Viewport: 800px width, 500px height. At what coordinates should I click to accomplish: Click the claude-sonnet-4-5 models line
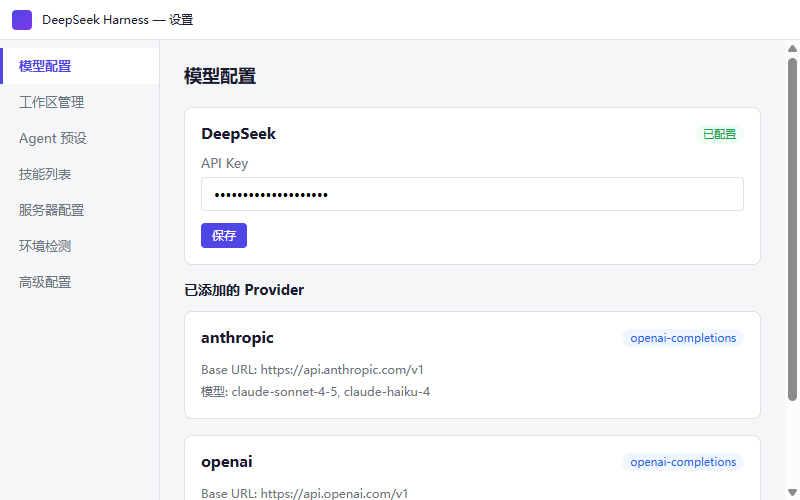point(315,392)
